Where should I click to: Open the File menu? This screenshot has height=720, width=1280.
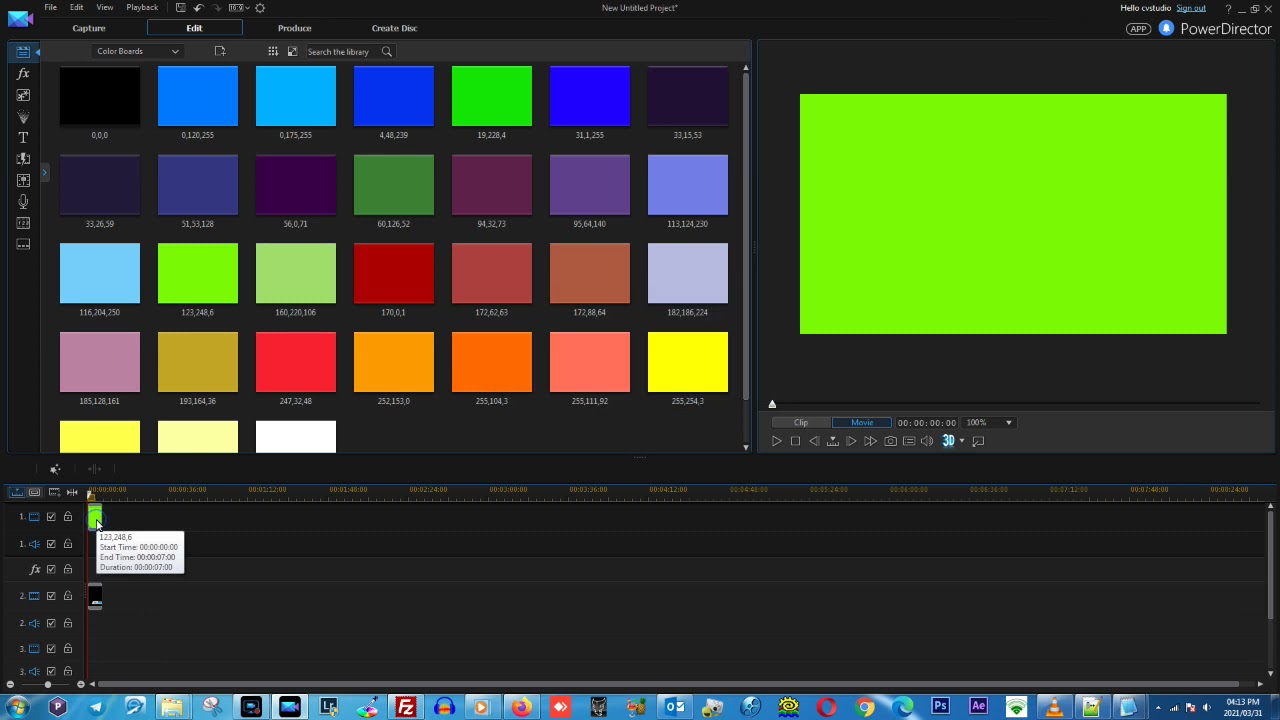pos(50,8)
